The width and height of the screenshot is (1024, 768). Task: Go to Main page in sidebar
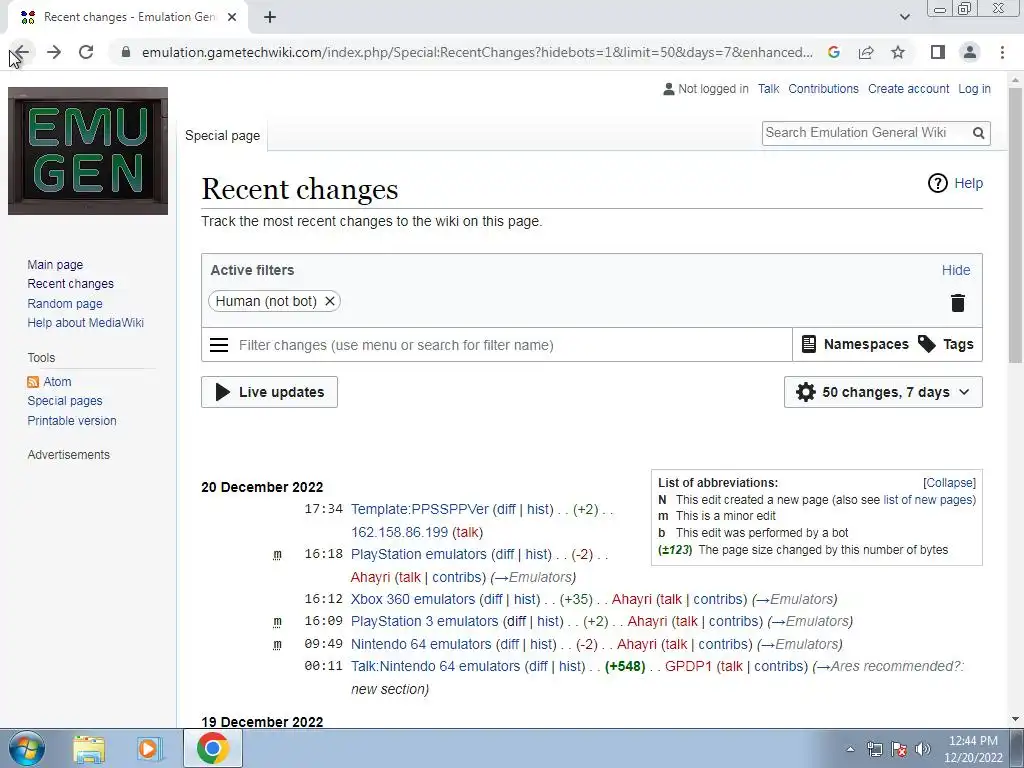coord(55,264)
